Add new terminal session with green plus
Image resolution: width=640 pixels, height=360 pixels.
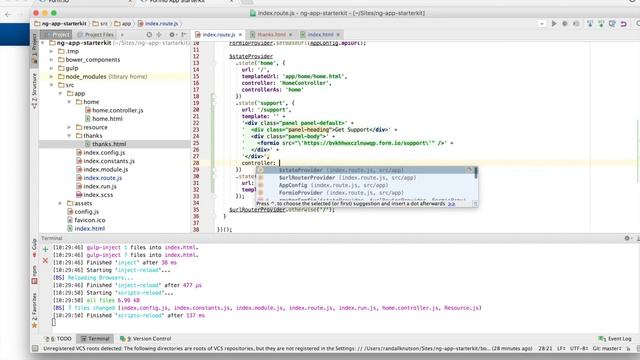45,249
